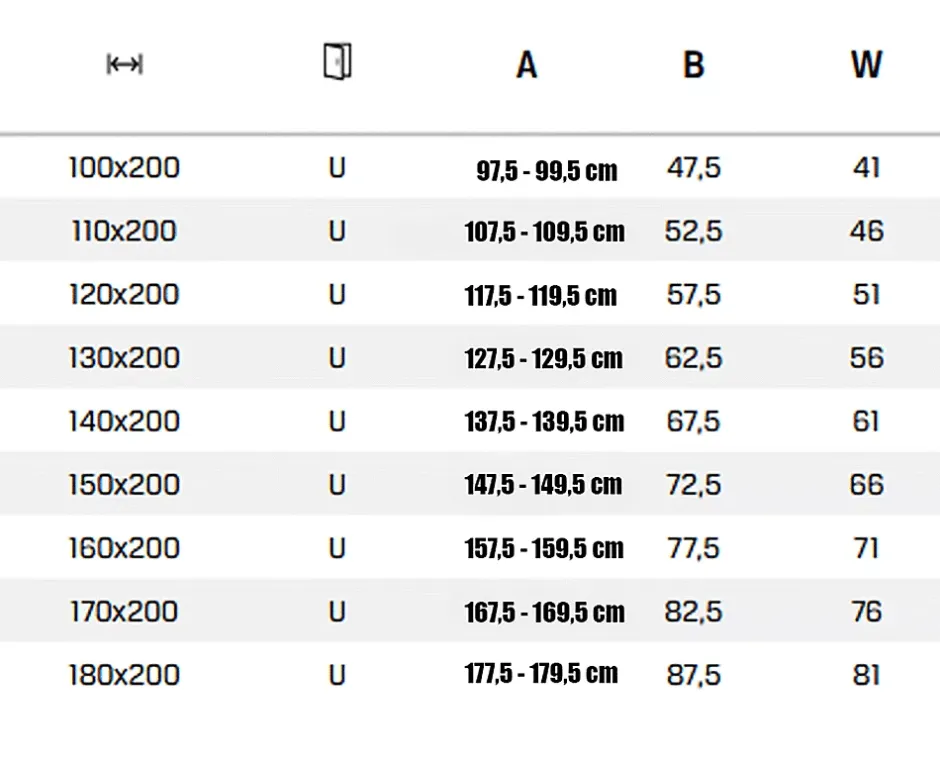
Task: Click the 97,5 - 99,5 cm value
Action: (x=547, y=171)
